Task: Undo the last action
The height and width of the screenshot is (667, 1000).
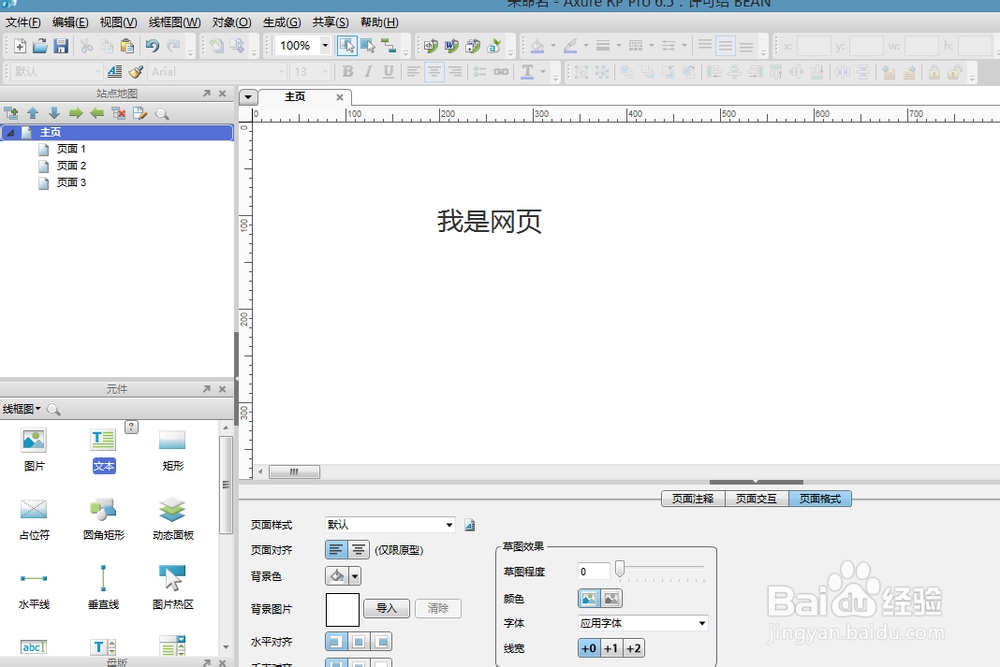Action: [152, 46]
